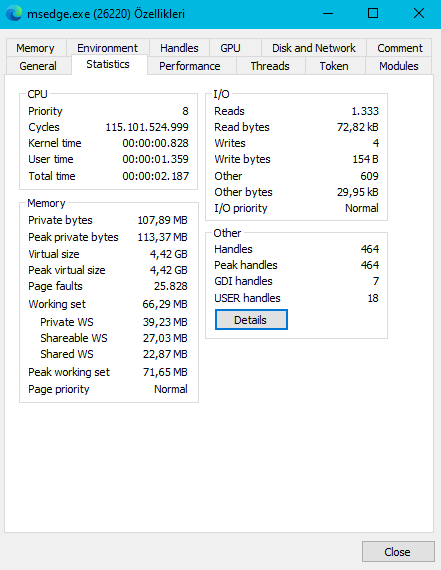This screenshot has width=441, height=570.
Task: Switch to the Memory tab
Action: [x=36, y=48]
